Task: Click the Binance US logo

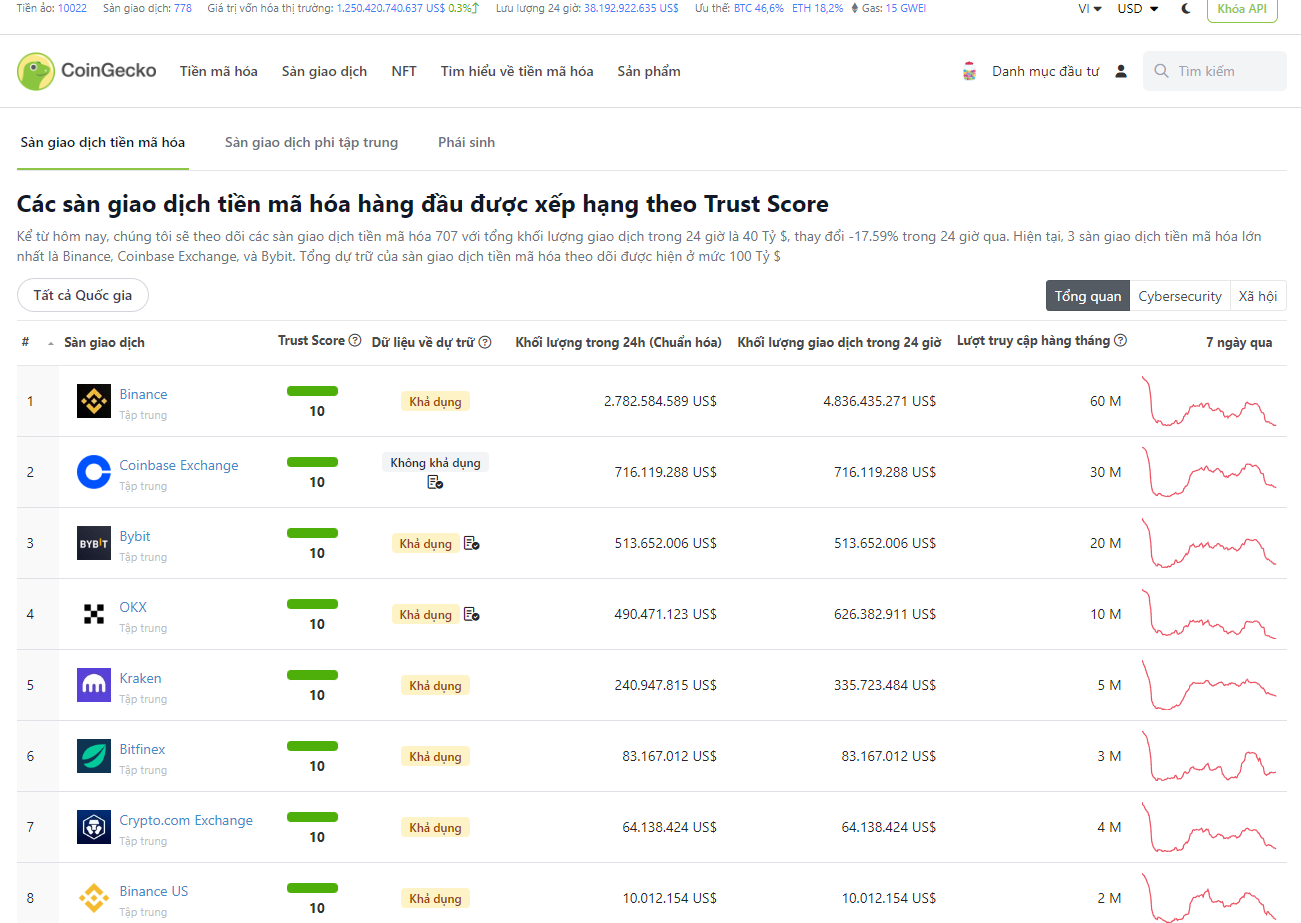Action: [x=94, y=898]
